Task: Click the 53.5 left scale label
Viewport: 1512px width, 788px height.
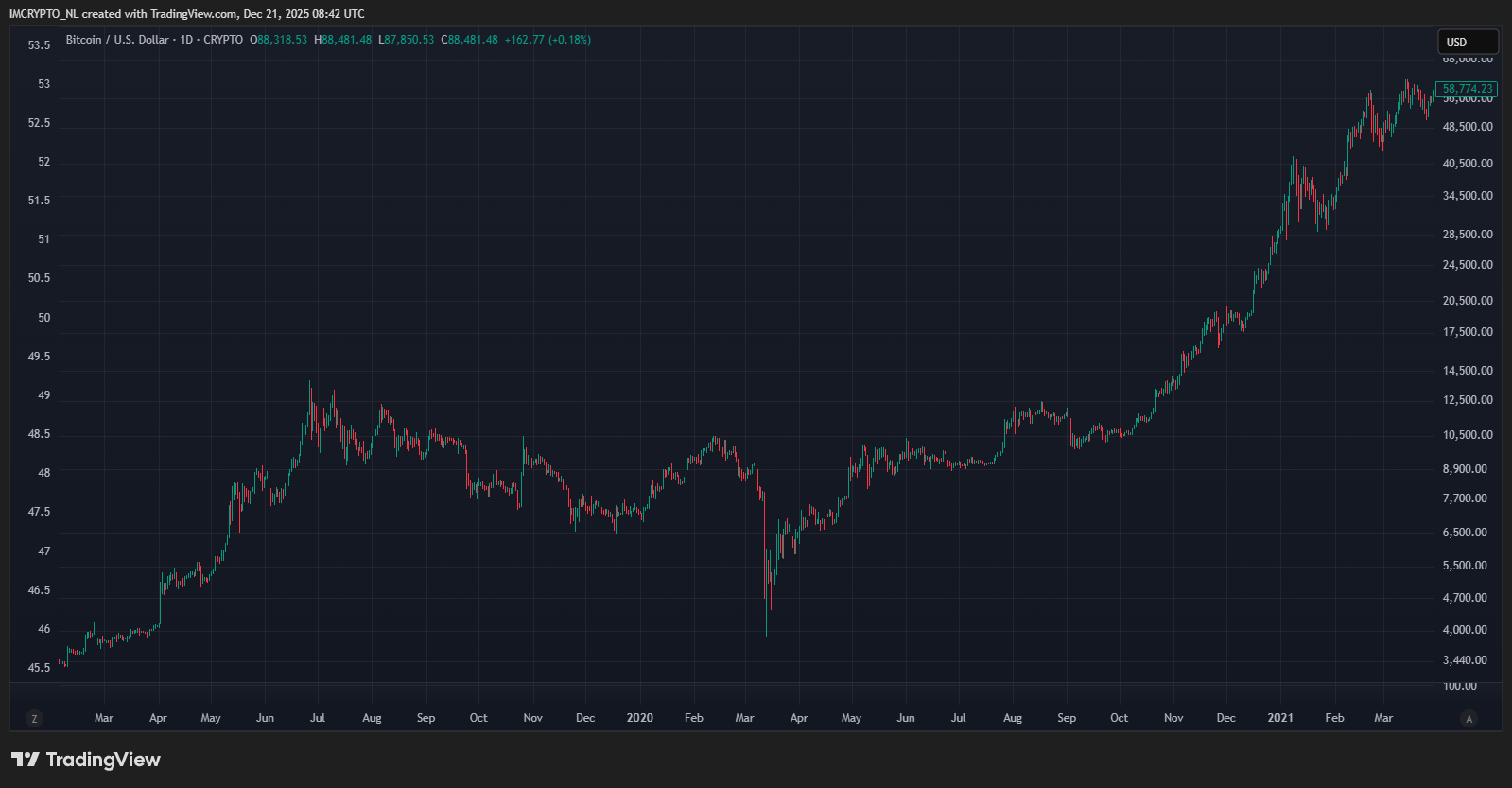Action: click(x=39, y=45)
